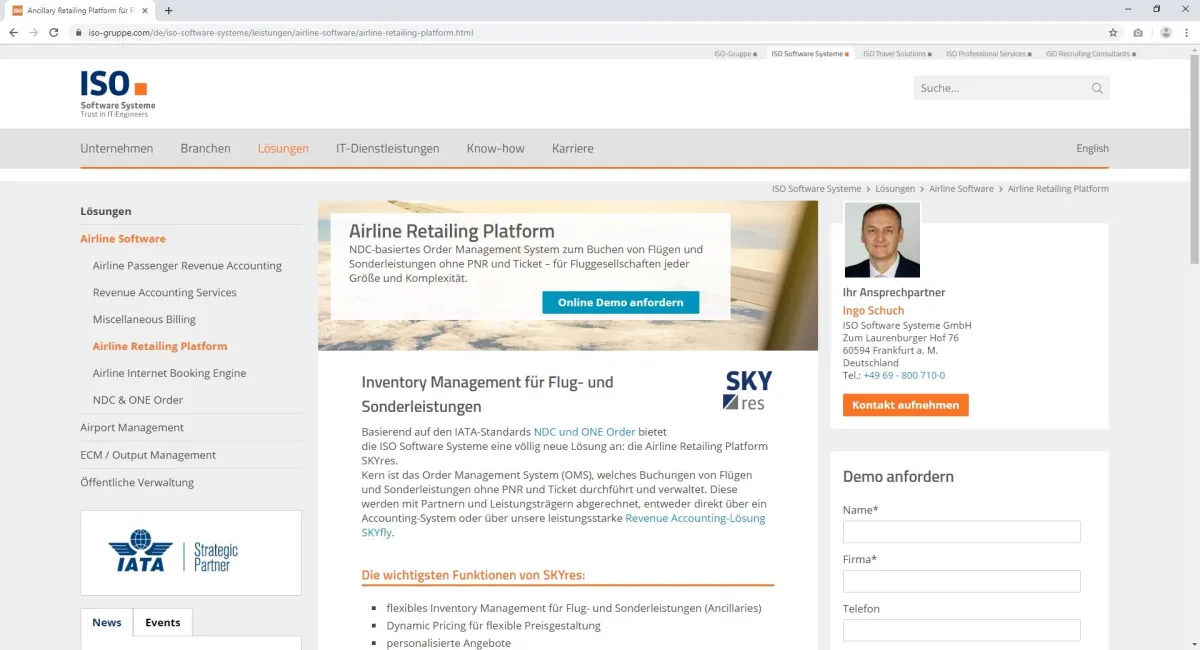Screen dimensions: 1200x650
Task: Switch to the Events tab
Action: [162, 622]
